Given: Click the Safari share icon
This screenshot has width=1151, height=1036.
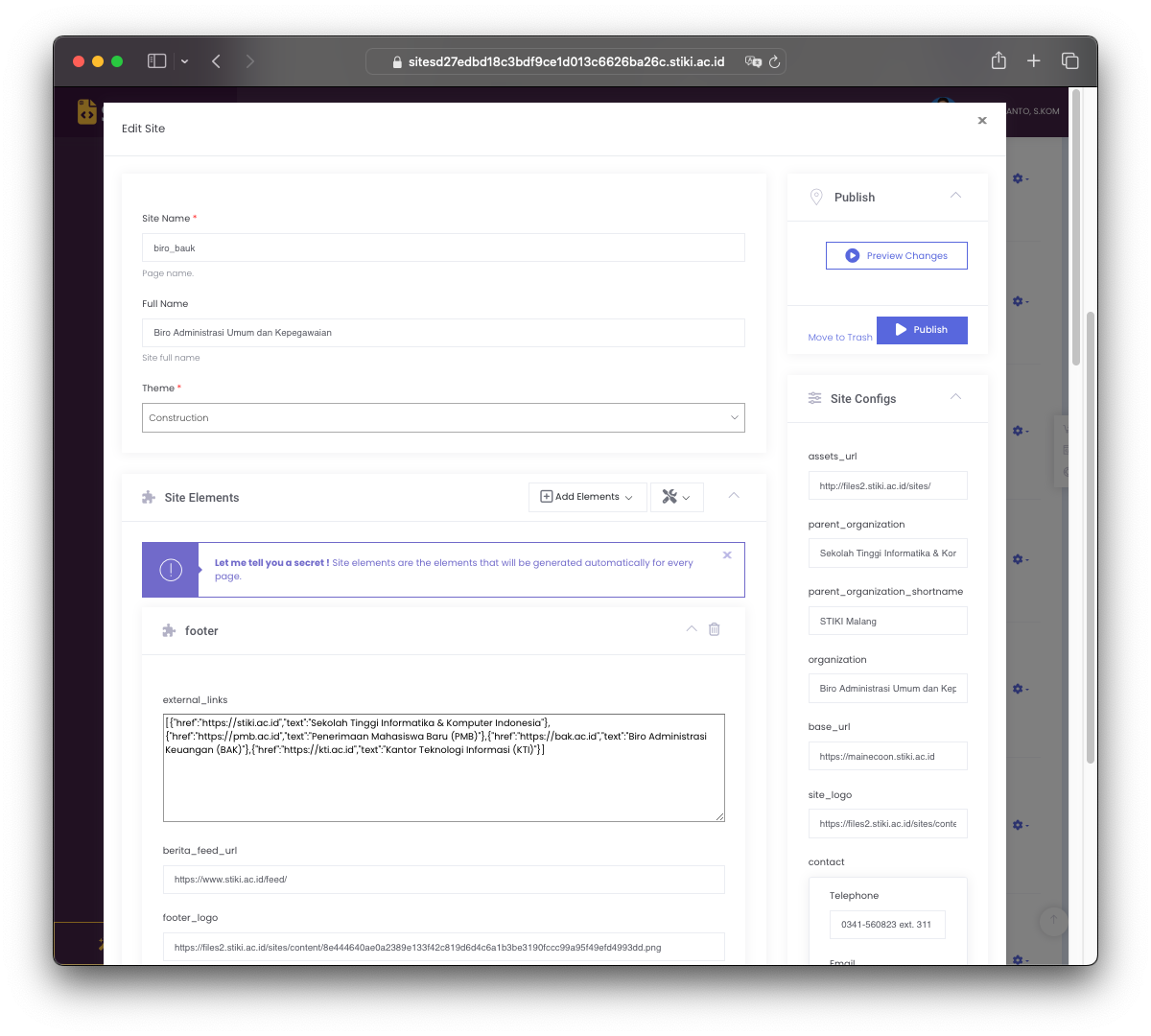Looking at the screenshot, I should click(998, 61).
